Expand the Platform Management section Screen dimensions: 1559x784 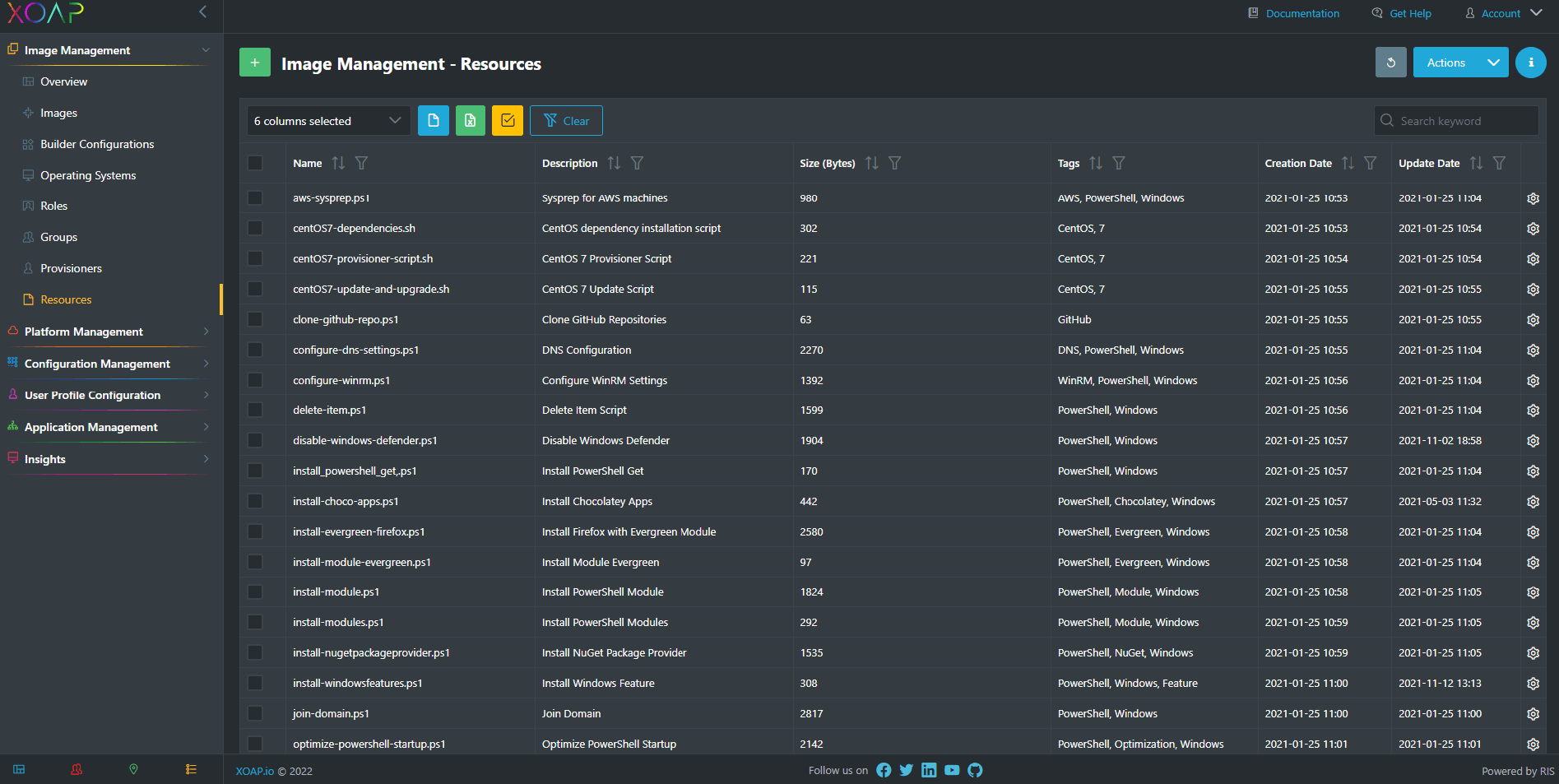pos(111,332)
